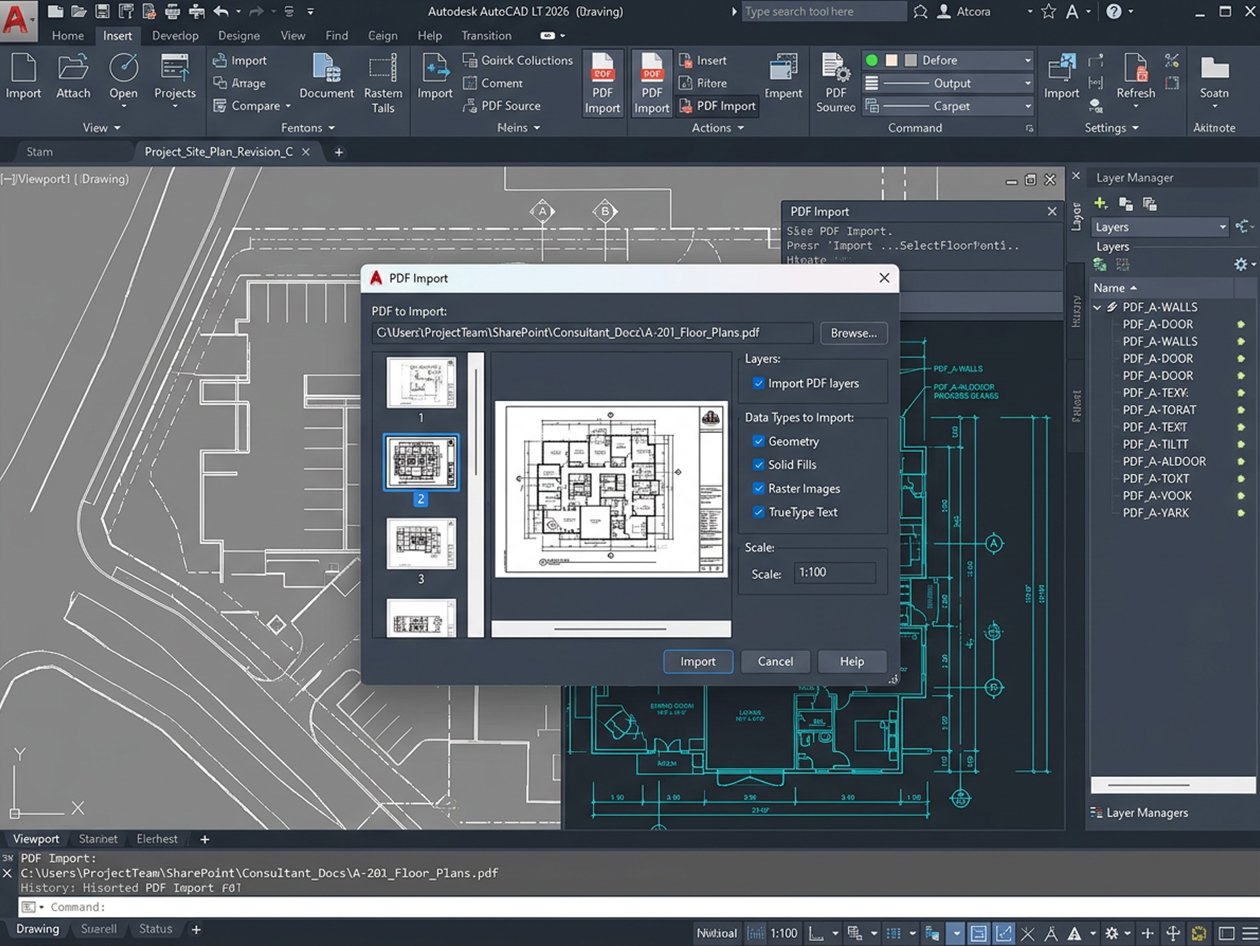Screen dimensions: 1260x946
Task: Click the Insert item in Actions group
Action: (702, 60)
